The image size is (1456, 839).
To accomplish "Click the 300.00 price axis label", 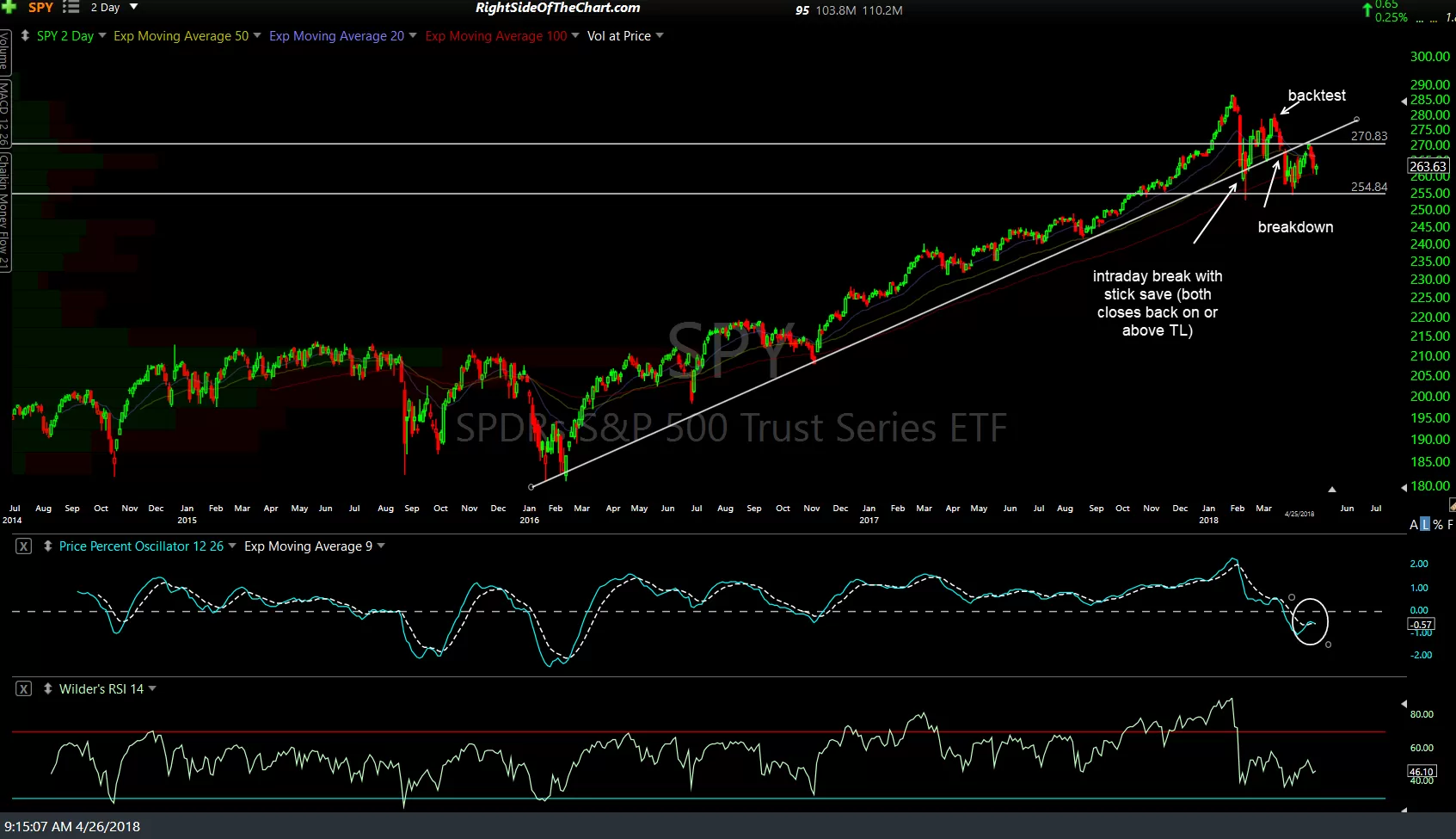I will (x=1430, y=57).
